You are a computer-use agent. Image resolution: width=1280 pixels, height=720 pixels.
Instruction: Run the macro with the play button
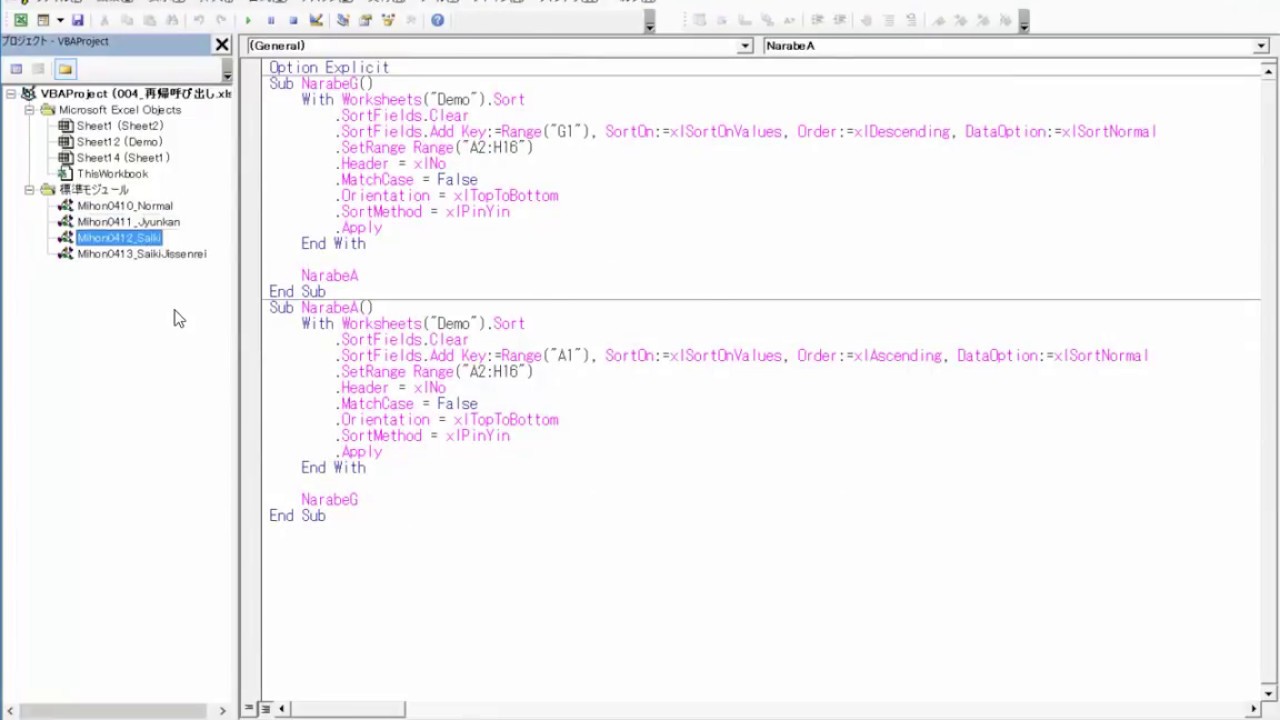coord(248,20)
